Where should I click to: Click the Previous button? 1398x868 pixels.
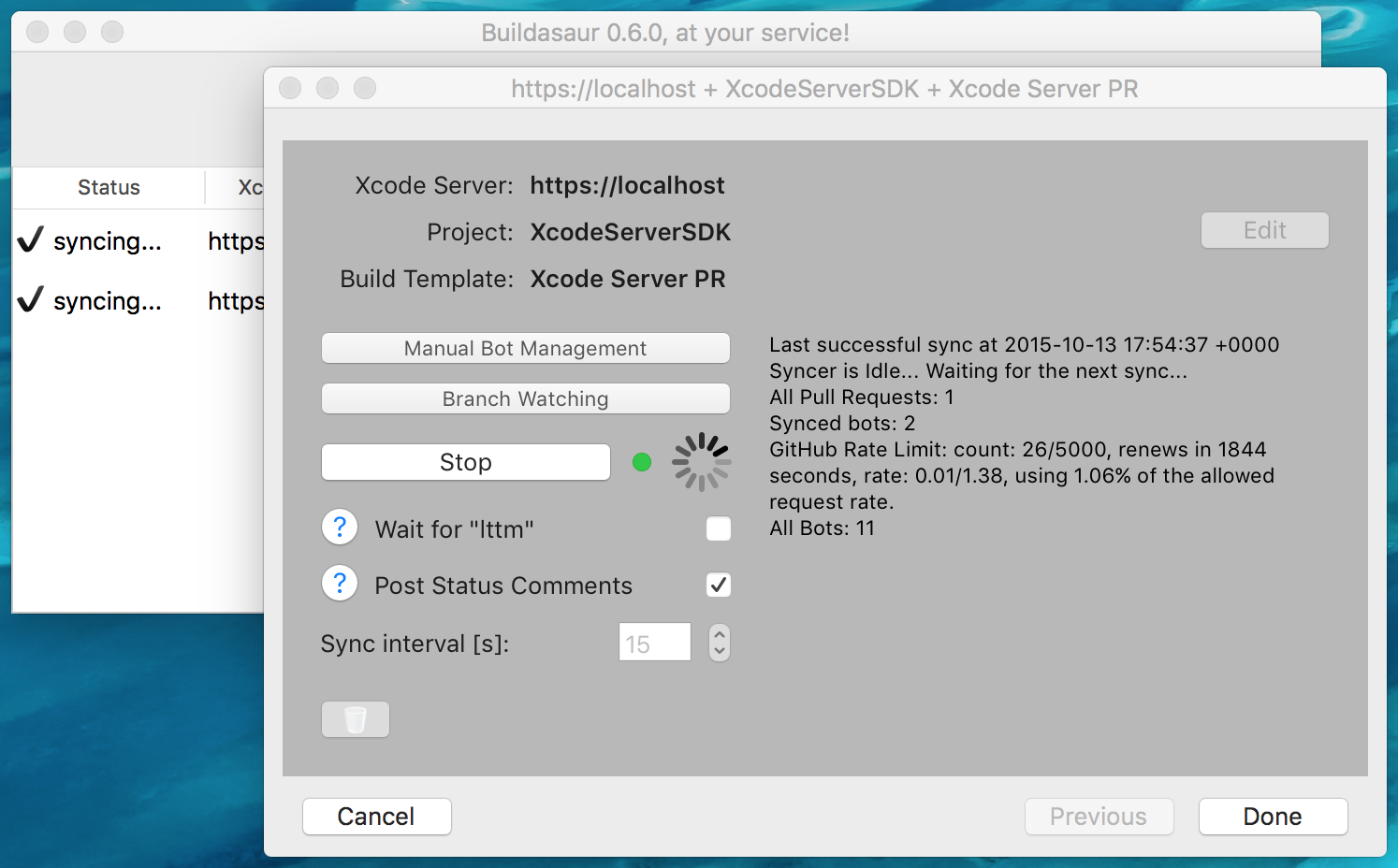[1099, 817]
